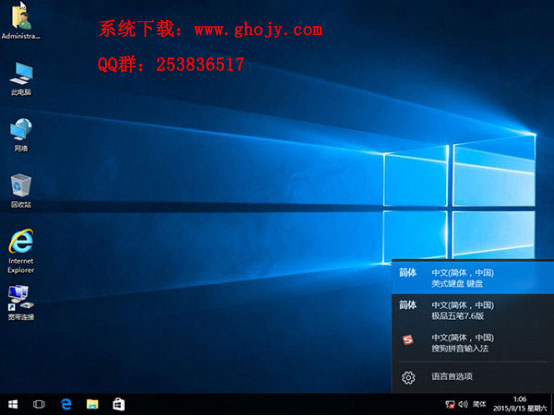Click the taskbar clock and date
The width and height of the screenshot is (554, 416).
(x=520, y=404)
